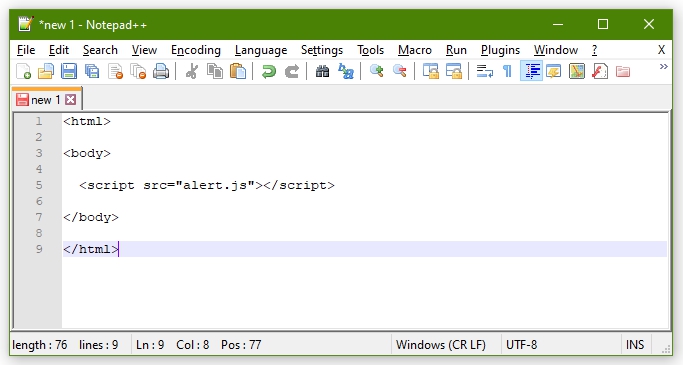This screenshot has height=365, width=683.
Task: Click line number 1 in margin
Action: [39, 121]
